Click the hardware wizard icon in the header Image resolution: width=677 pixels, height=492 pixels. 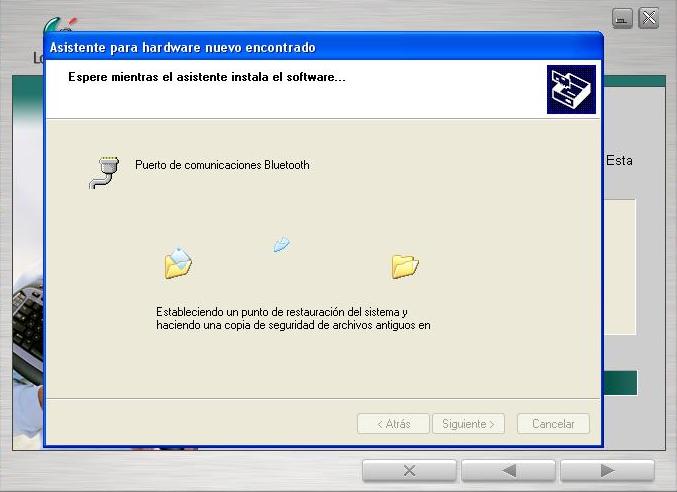[x=571, y=89]
